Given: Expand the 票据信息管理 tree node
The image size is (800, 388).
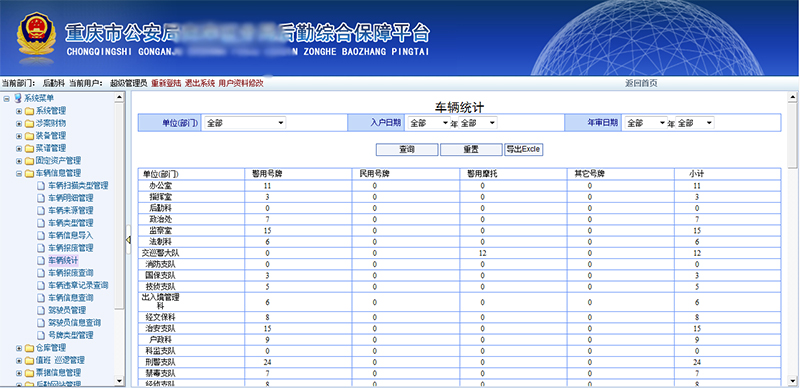Looking at the screenshot, I should click(x=19, y=373).
